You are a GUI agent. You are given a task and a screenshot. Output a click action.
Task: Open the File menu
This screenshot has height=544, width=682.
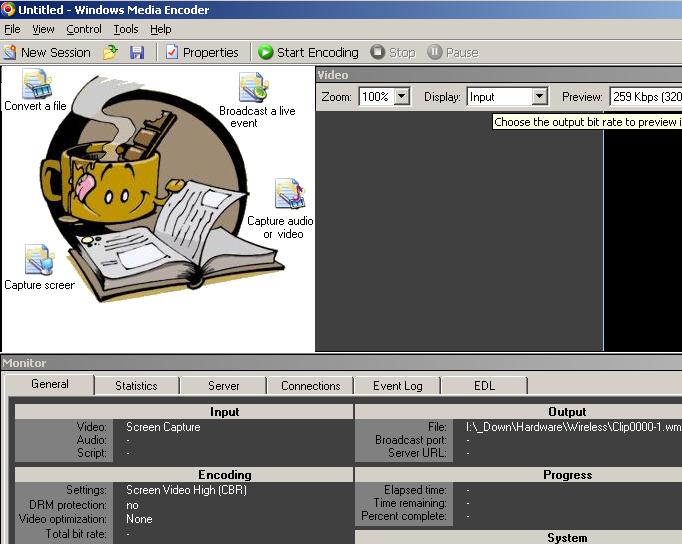click(x=12, y=29)
